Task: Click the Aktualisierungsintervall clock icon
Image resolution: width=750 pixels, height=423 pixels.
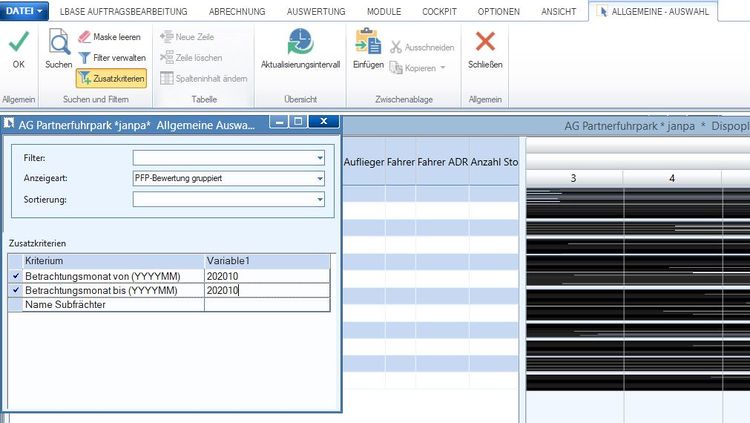Action: coord(300,42)
